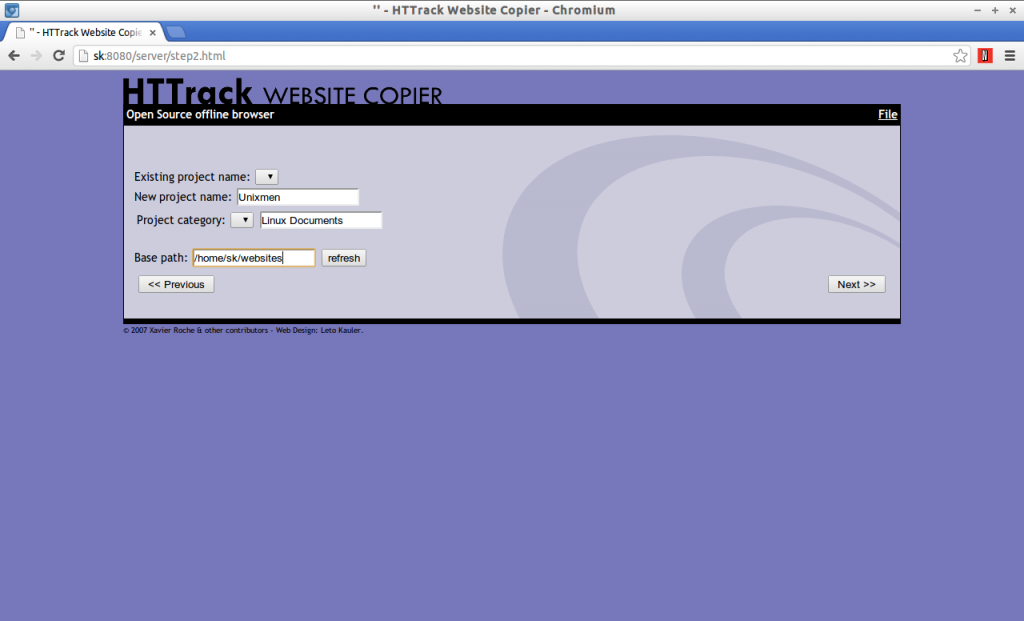The height and width of the screenshot is (621, 1024).
Task: Bookmark this page with the star icon
Action: [x=960, y=56]
